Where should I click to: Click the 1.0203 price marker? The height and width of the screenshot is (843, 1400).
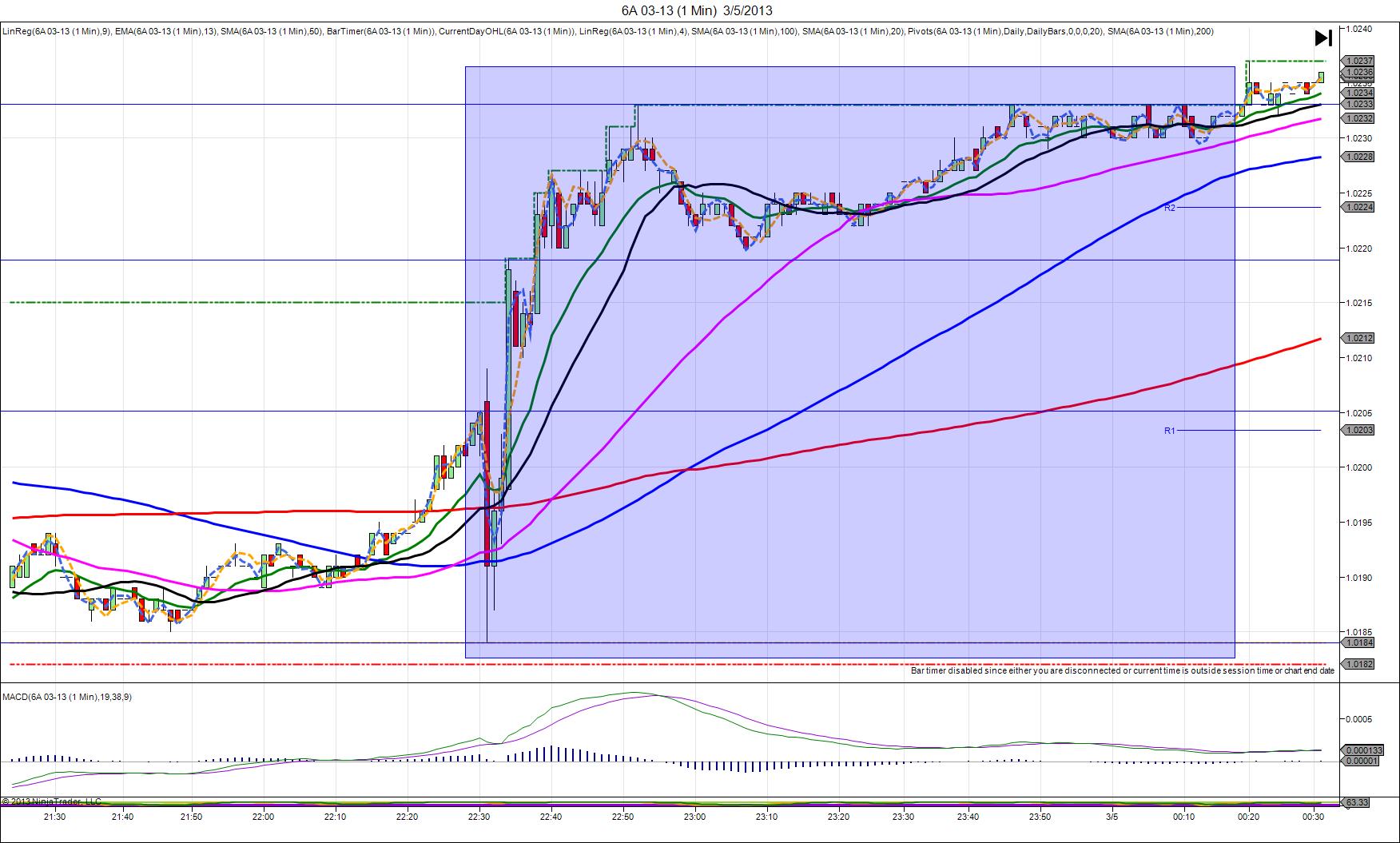pyautogui.click(x=1359, y=430)
